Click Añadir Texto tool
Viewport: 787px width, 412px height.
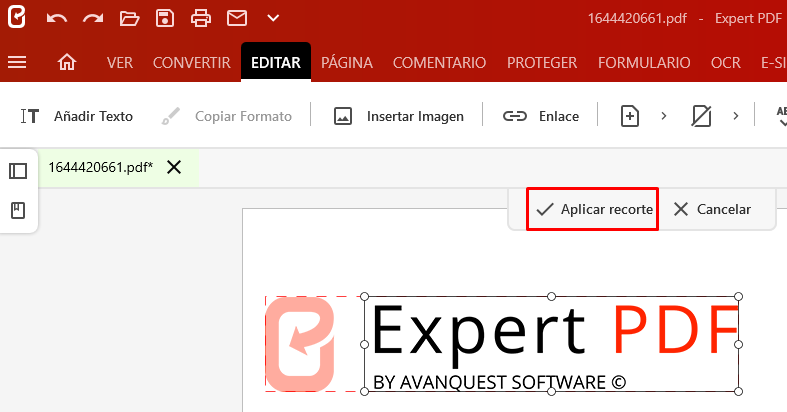77,116
